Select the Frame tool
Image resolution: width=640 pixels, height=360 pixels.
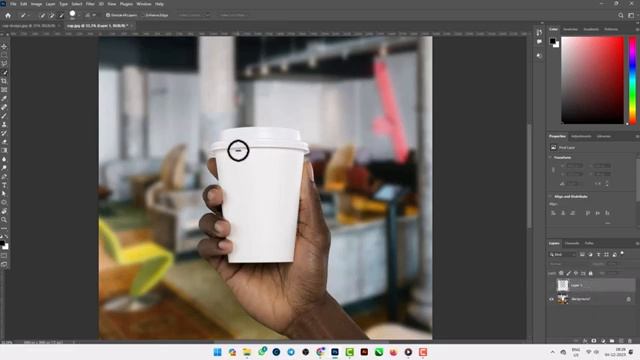pyautogui.click(x=4, y=89)
